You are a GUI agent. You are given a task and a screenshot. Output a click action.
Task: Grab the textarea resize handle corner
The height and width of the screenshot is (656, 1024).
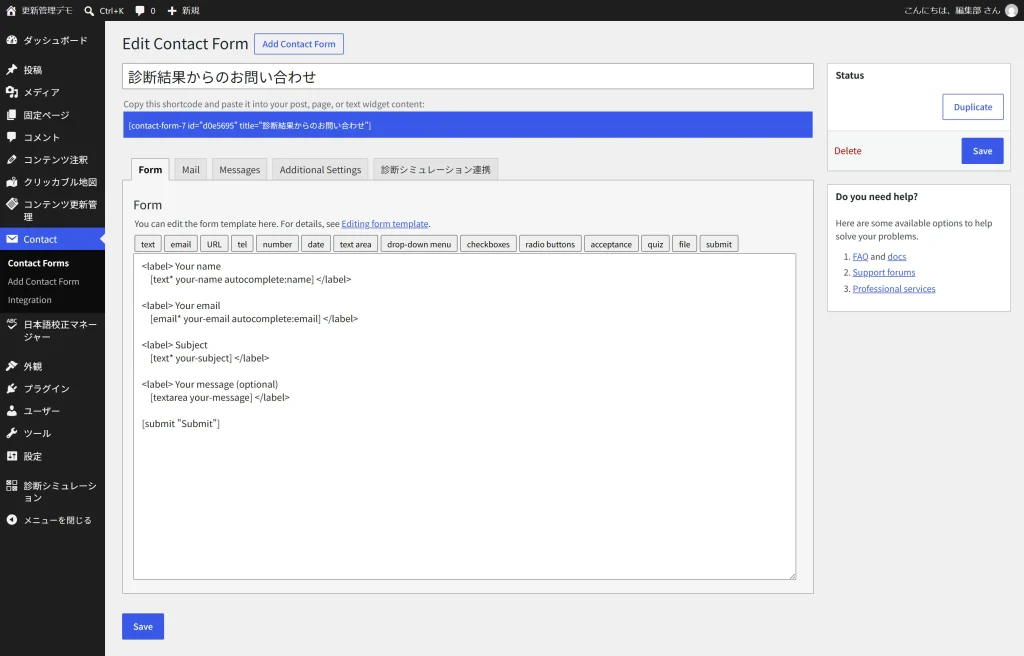point(792,576)
